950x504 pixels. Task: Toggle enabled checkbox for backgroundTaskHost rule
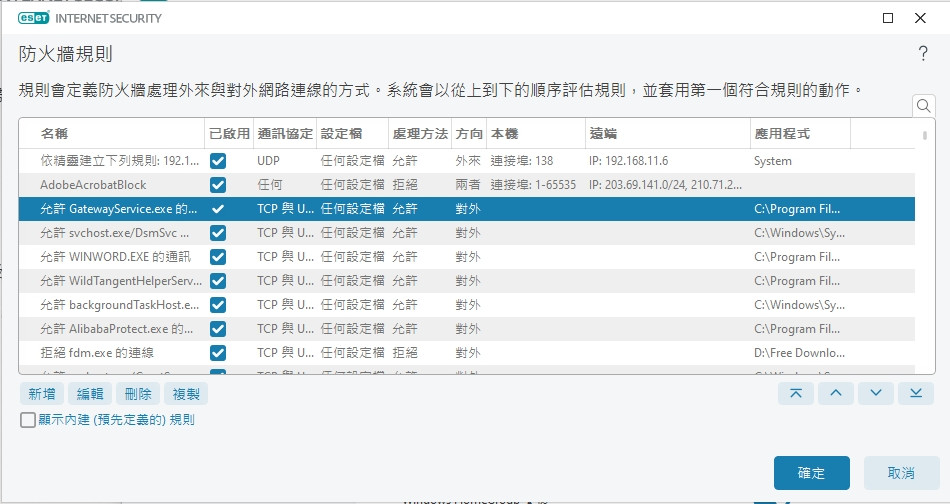pos(218,305)
